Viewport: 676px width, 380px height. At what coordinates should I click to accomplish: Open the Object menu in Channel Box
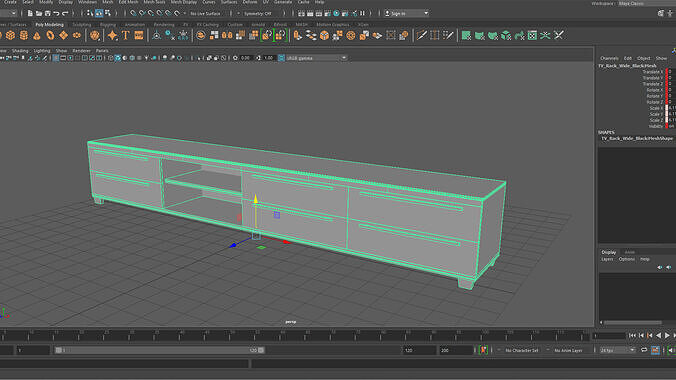coord(643,58)
